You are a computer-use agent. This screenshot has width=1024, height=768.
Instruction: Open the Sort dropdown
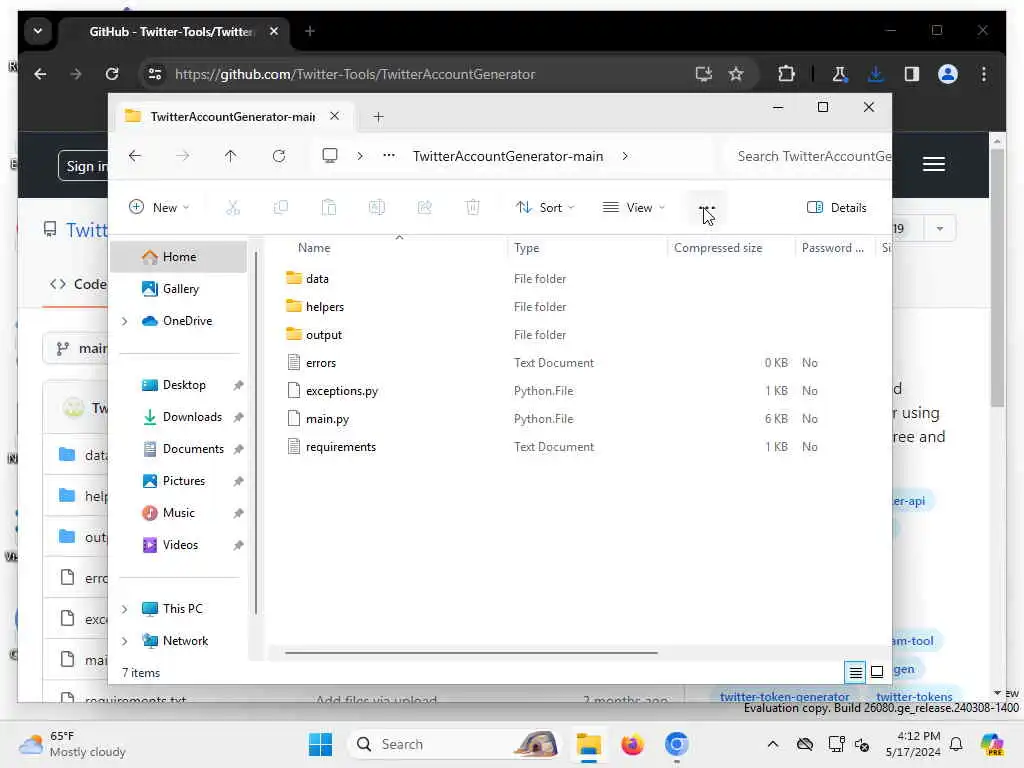(545, 208)
